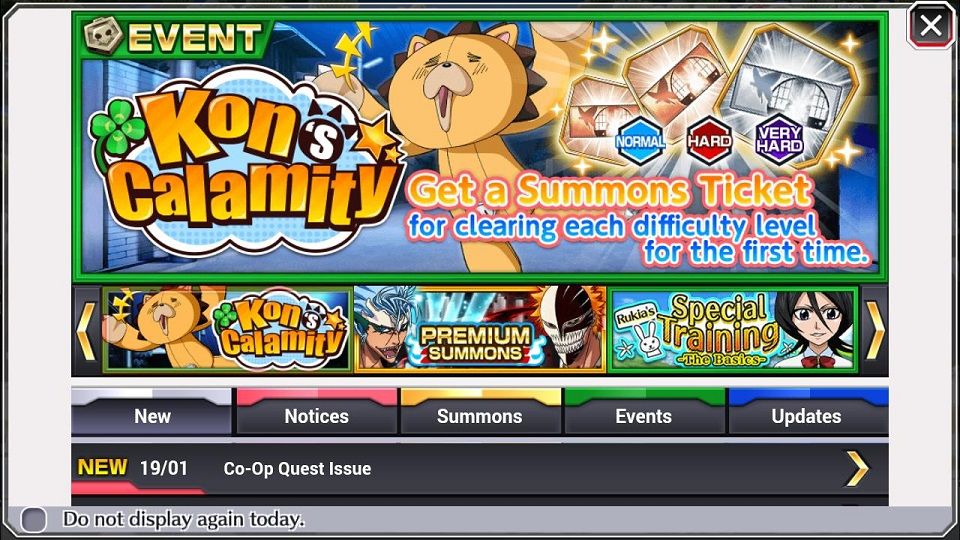Open the large Kon's Calamity event banner
The height and width of the screenshot is (540, 960).
[x=480, y=145]
